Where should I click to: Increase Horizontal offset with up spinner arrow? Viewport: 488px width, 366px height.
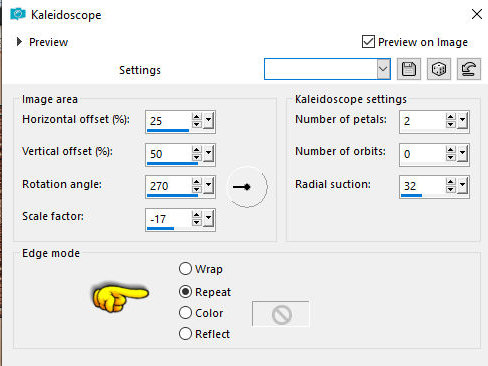197,116
